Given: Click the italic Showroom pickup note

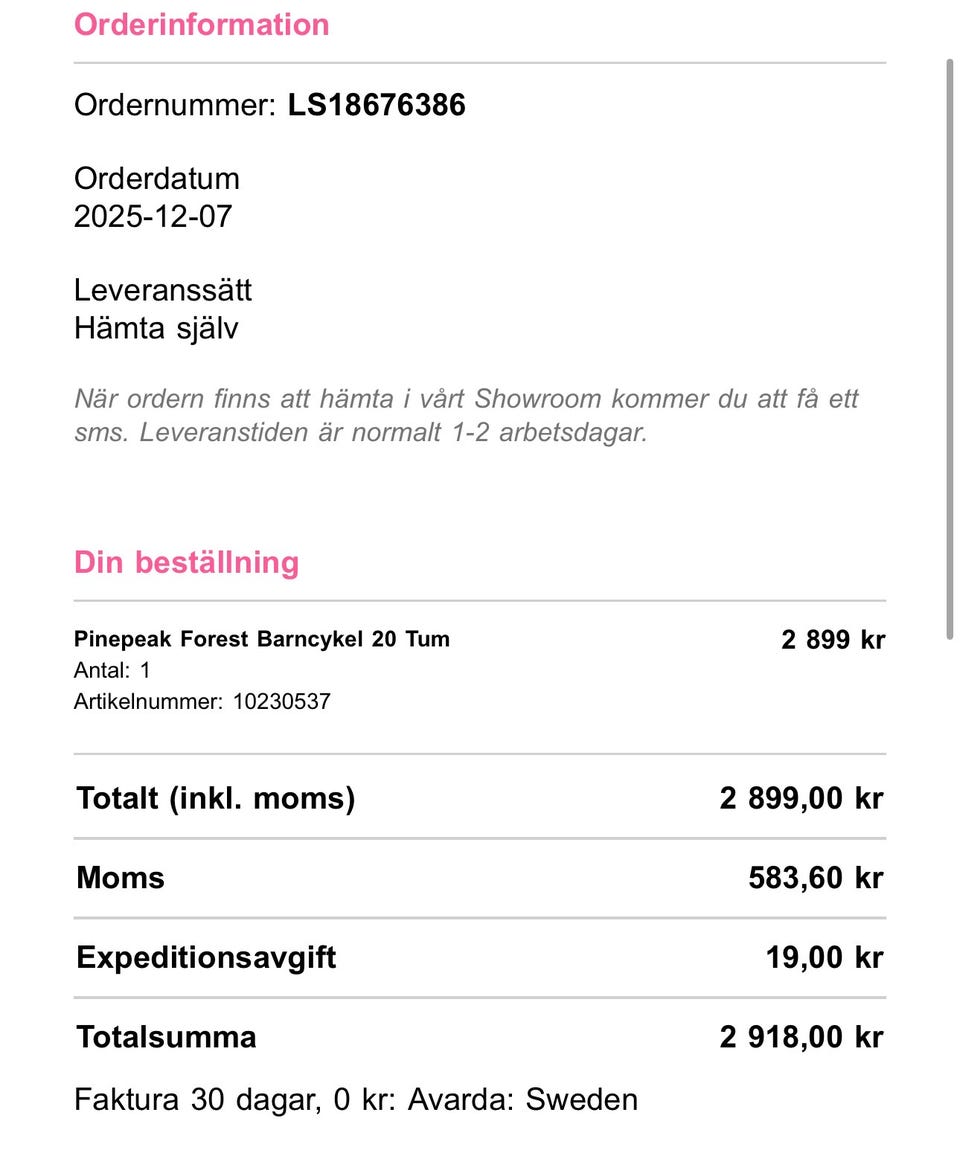Looking at the screenshot, I should (466, 416).
